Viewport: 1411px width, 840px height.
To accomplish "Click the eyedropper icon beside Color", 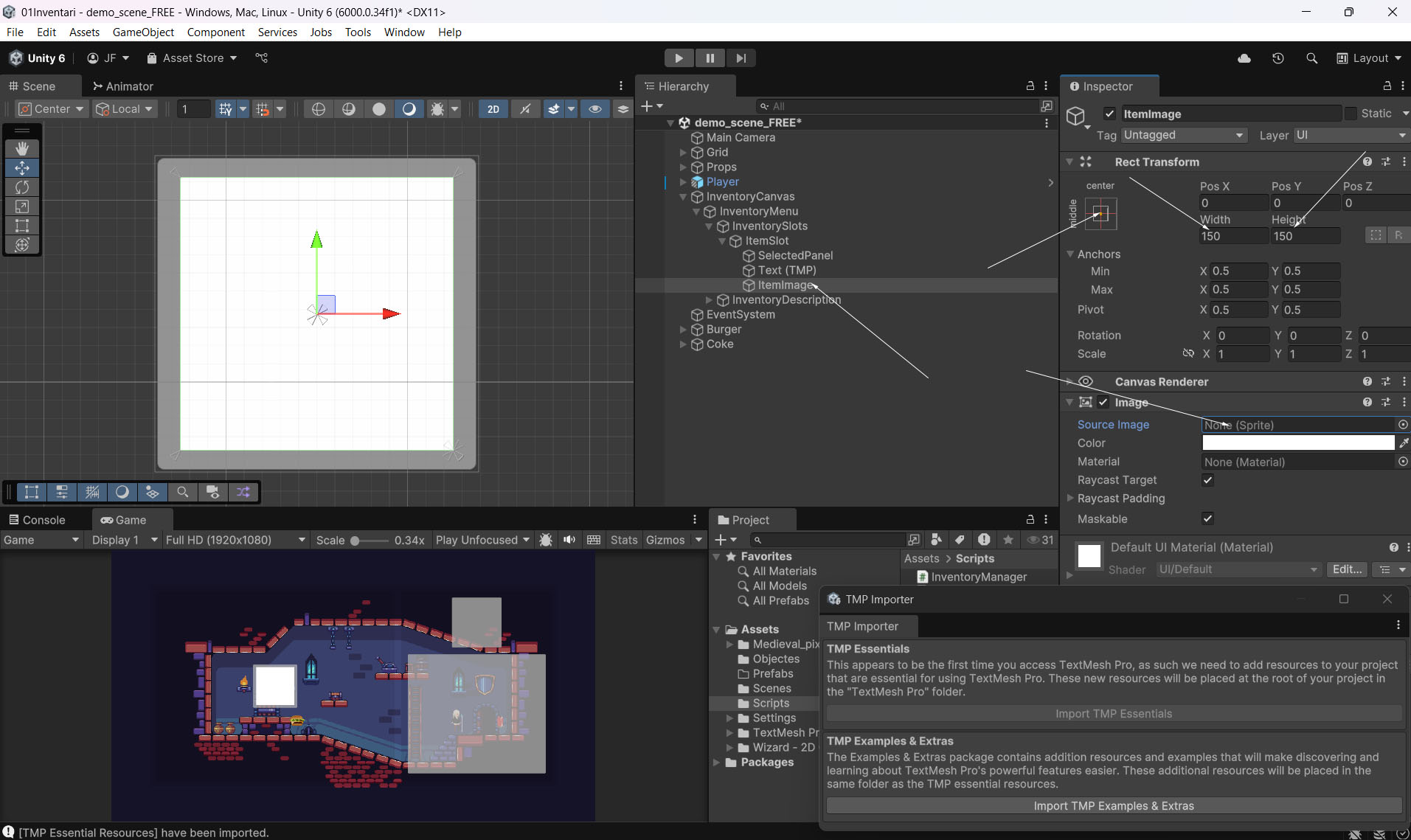I will (x=1404, y=443).
